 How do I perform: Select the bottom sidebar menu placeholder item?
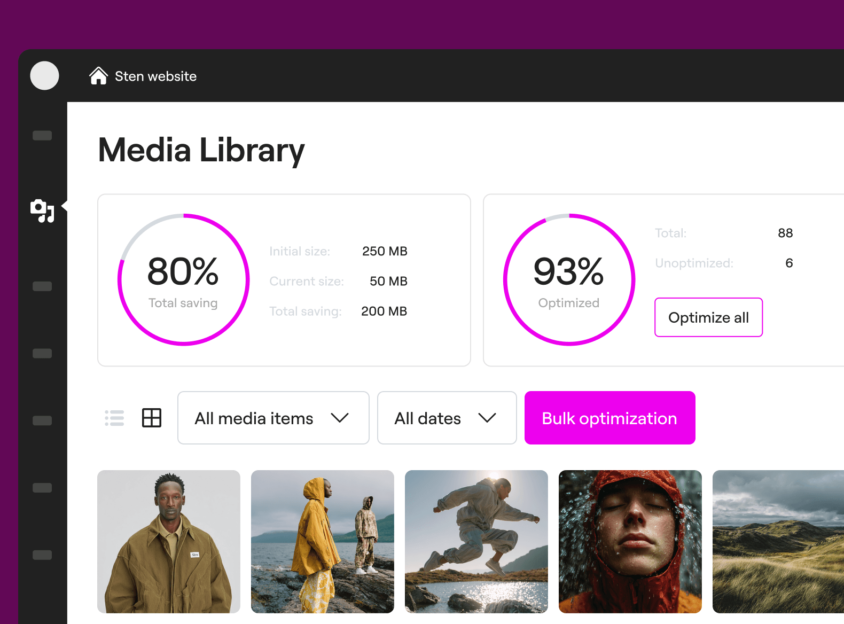pos(42,555)
